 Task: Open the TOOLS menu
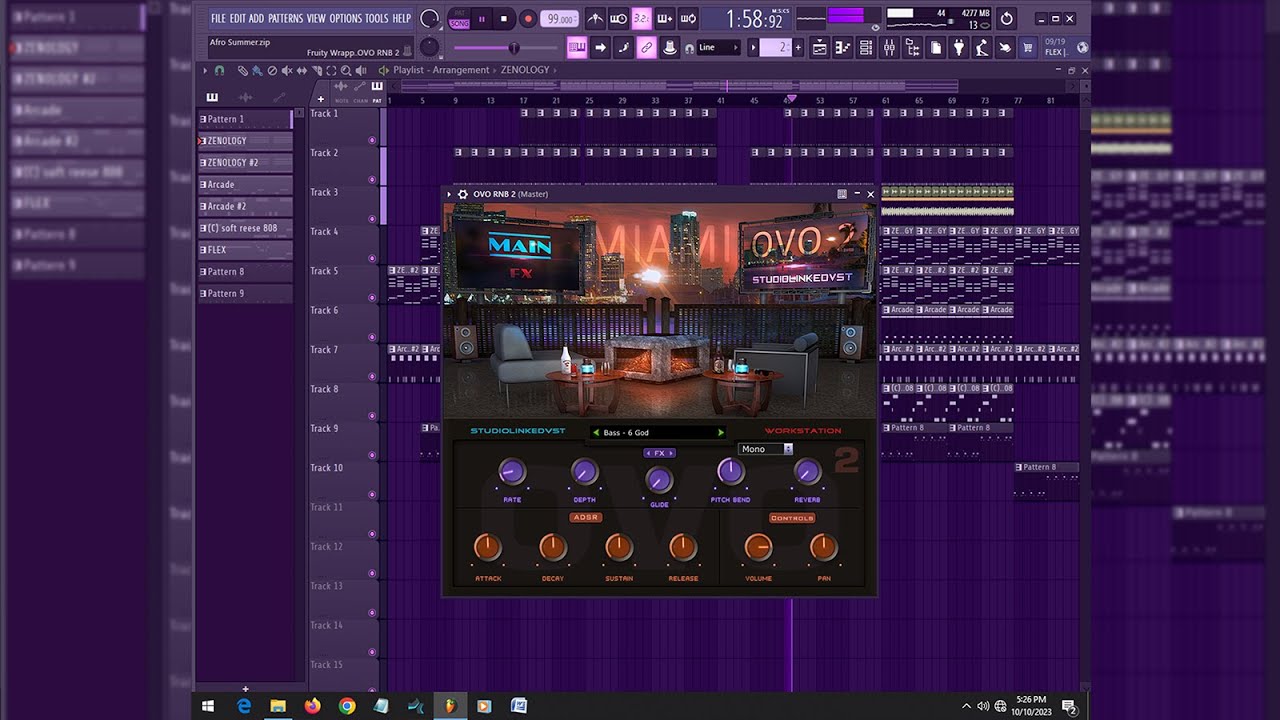point(377,19)
